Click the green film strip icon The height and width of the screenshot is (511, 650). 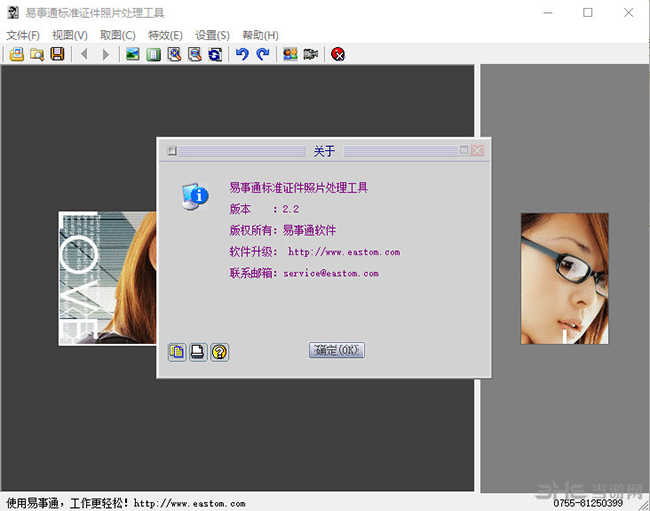[153, 54]
